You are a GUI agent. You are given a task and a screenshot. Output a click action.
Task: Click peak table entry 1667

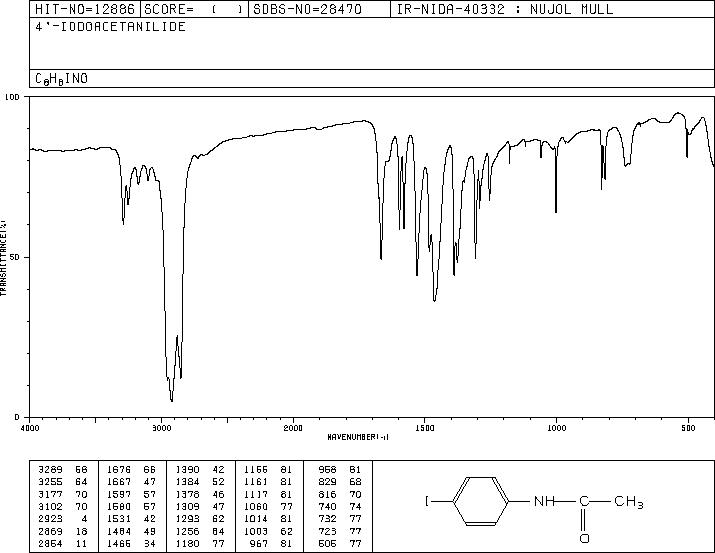tap(131, 482)
